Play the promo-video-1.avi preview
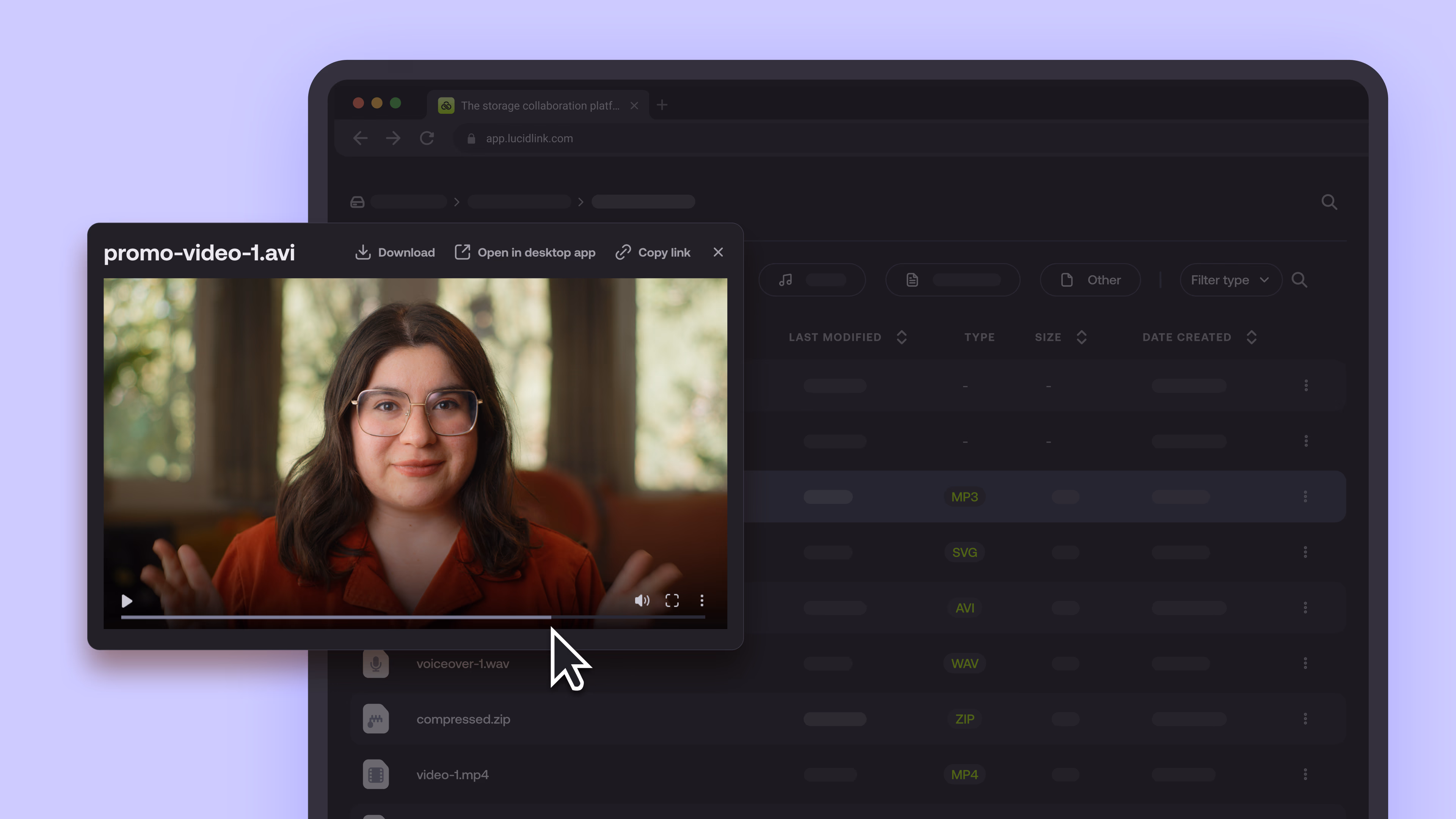The image size is (1456, 819). coord(127,601)
